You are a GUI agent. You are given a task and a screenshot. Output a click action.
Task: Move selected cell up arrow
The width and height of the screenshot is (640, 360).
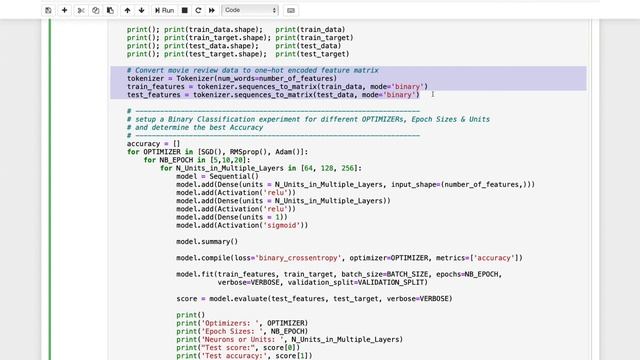click(127, 10)
